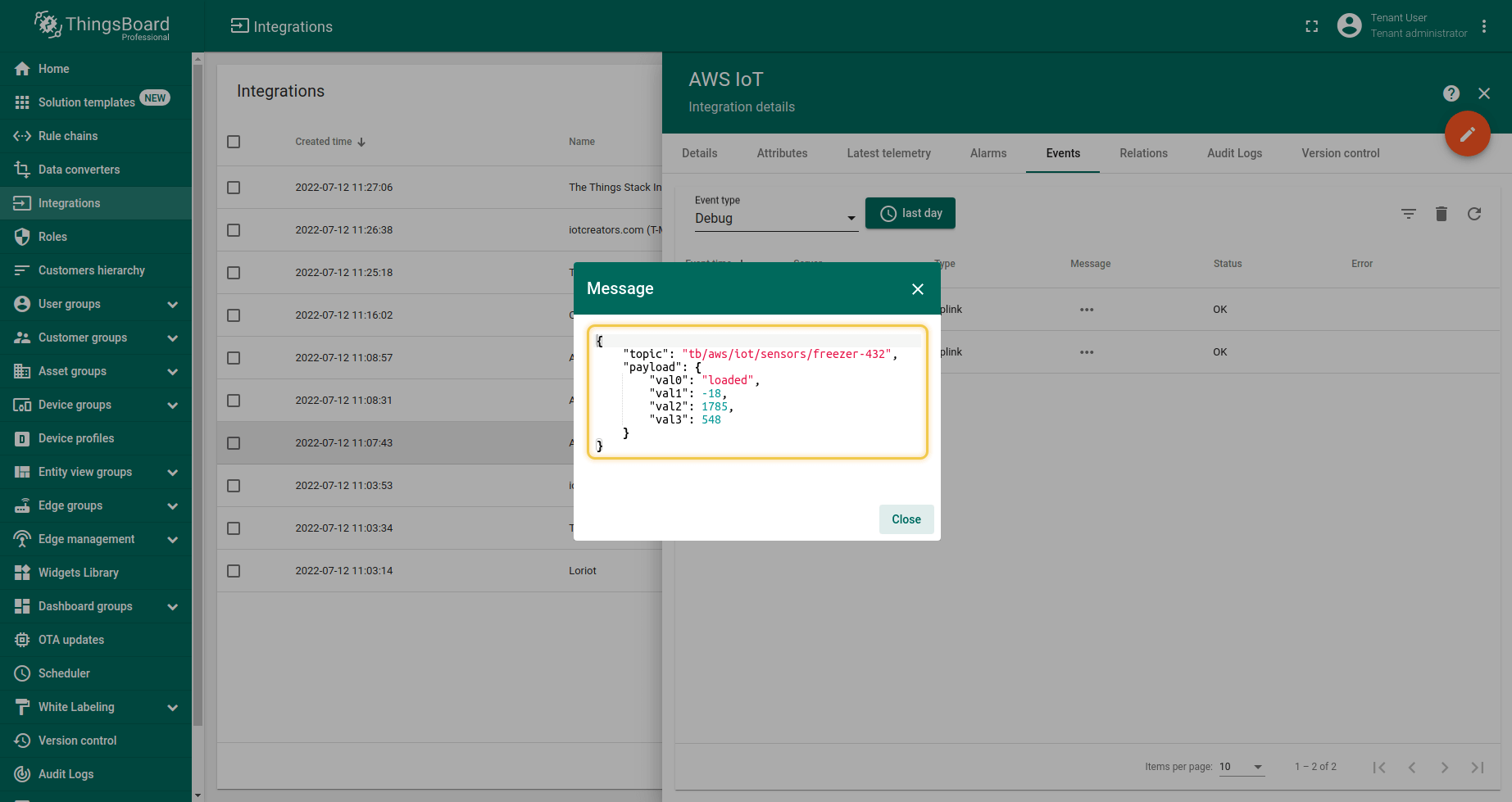Screen dimensions: 1512x802
Task: Refresh the events list
Action: click(x=1473, y=214)
